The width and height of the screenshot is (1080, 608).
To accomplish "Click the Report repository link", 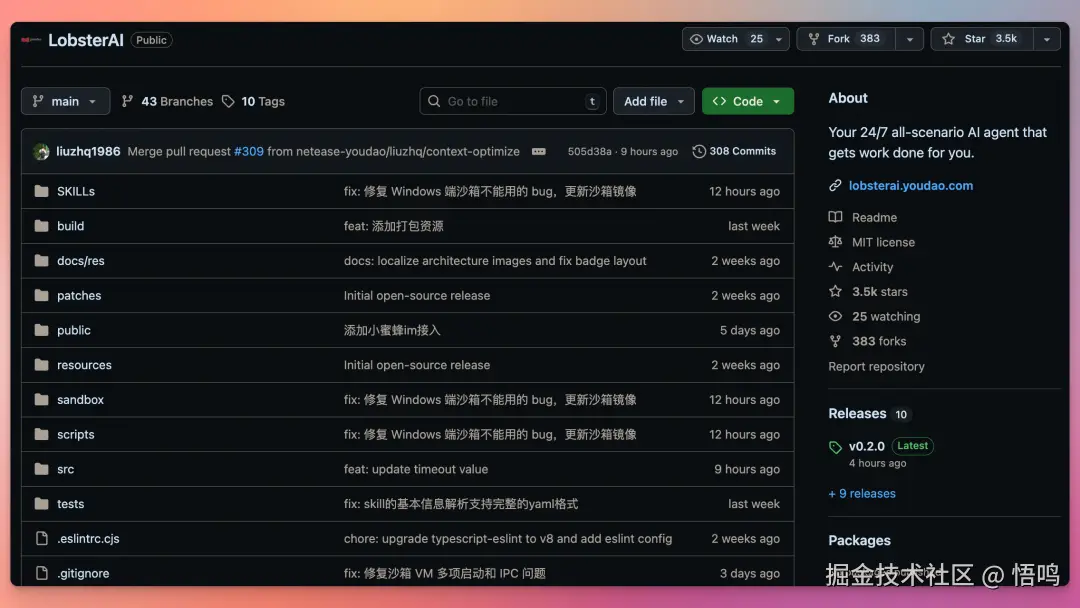I will point(876,366).
